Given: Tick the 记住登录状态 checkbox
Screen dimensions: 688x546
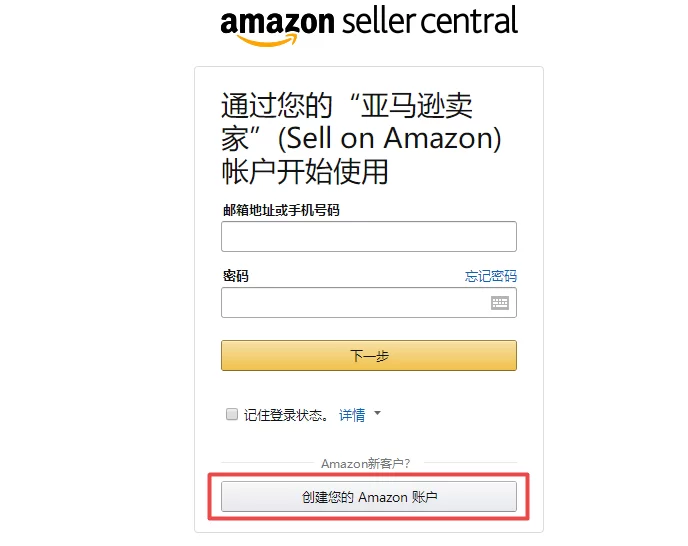Looking at the screenshot, I should coord(232,414).
